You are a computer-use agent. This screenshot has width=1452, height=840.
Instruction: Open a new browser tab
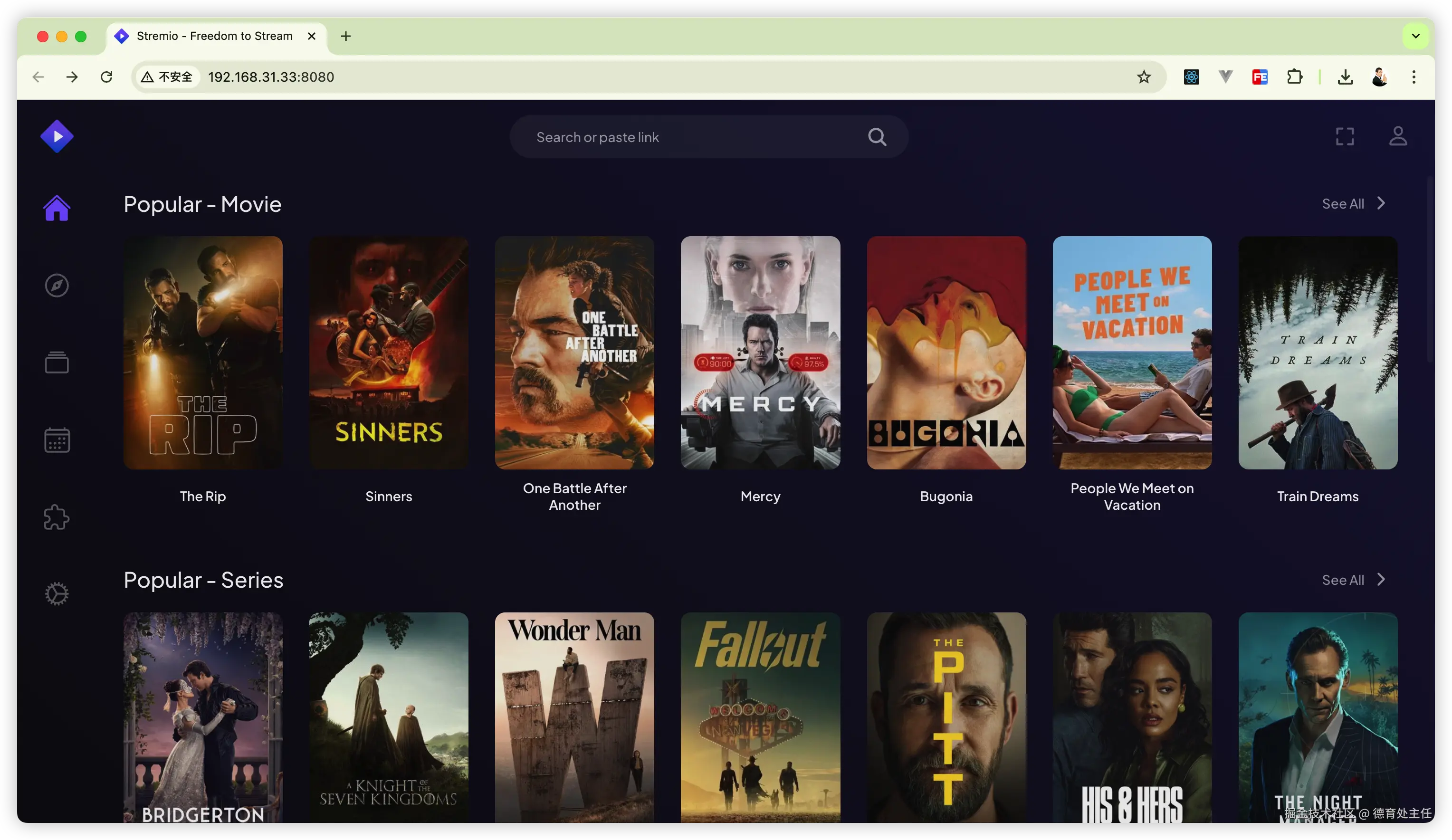[346, 36]
